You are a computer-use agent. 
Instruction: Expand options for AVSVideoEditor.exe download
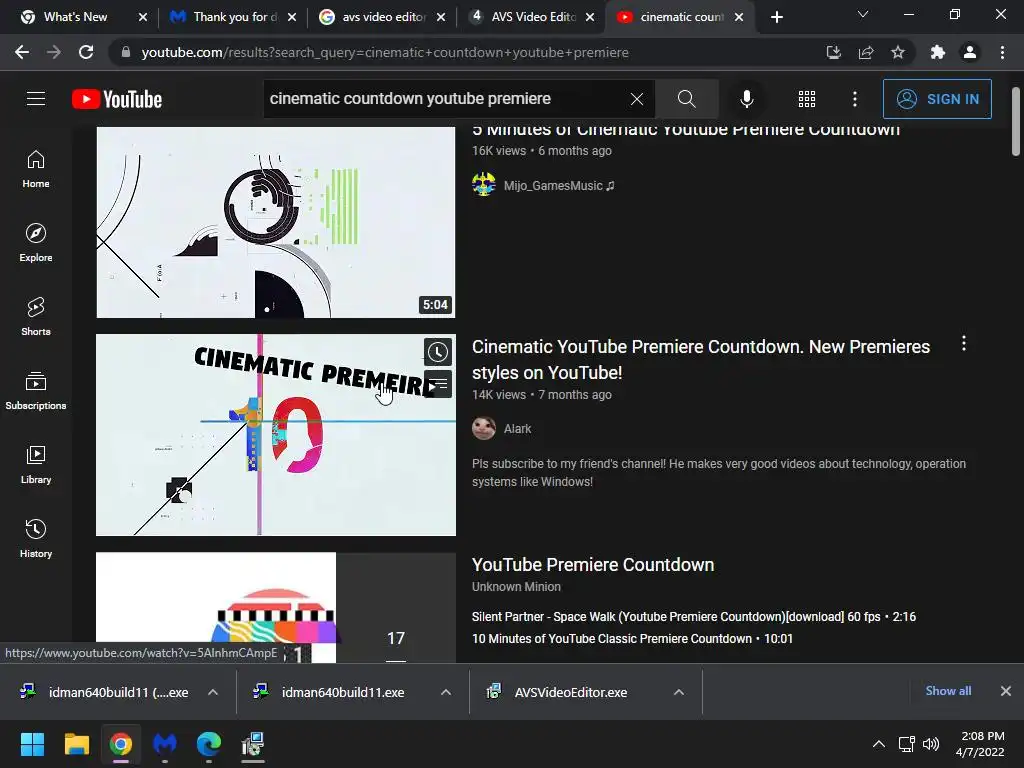pyautogui.click(x=679, y=692)
